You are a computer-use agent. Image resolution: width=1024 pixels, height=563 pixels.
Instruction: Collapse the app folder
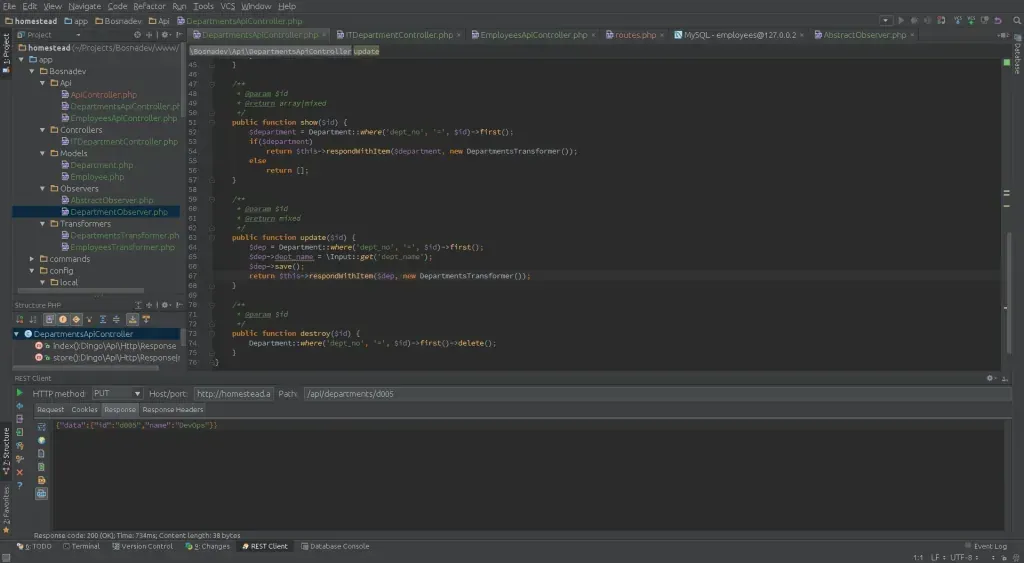point(22,59)
